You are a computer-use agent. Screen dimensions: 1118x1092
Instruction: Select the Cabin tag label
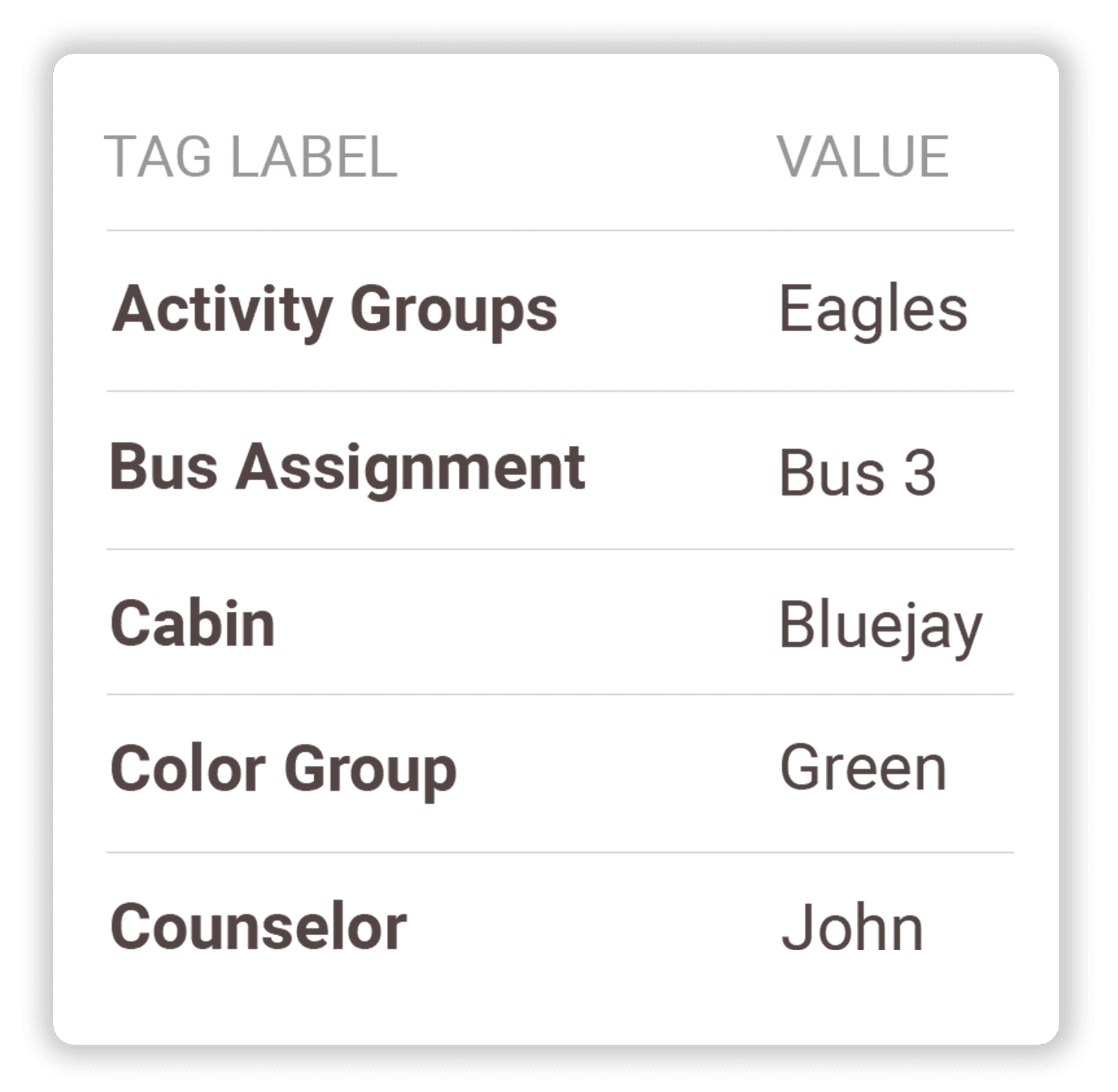coord(193,624)
